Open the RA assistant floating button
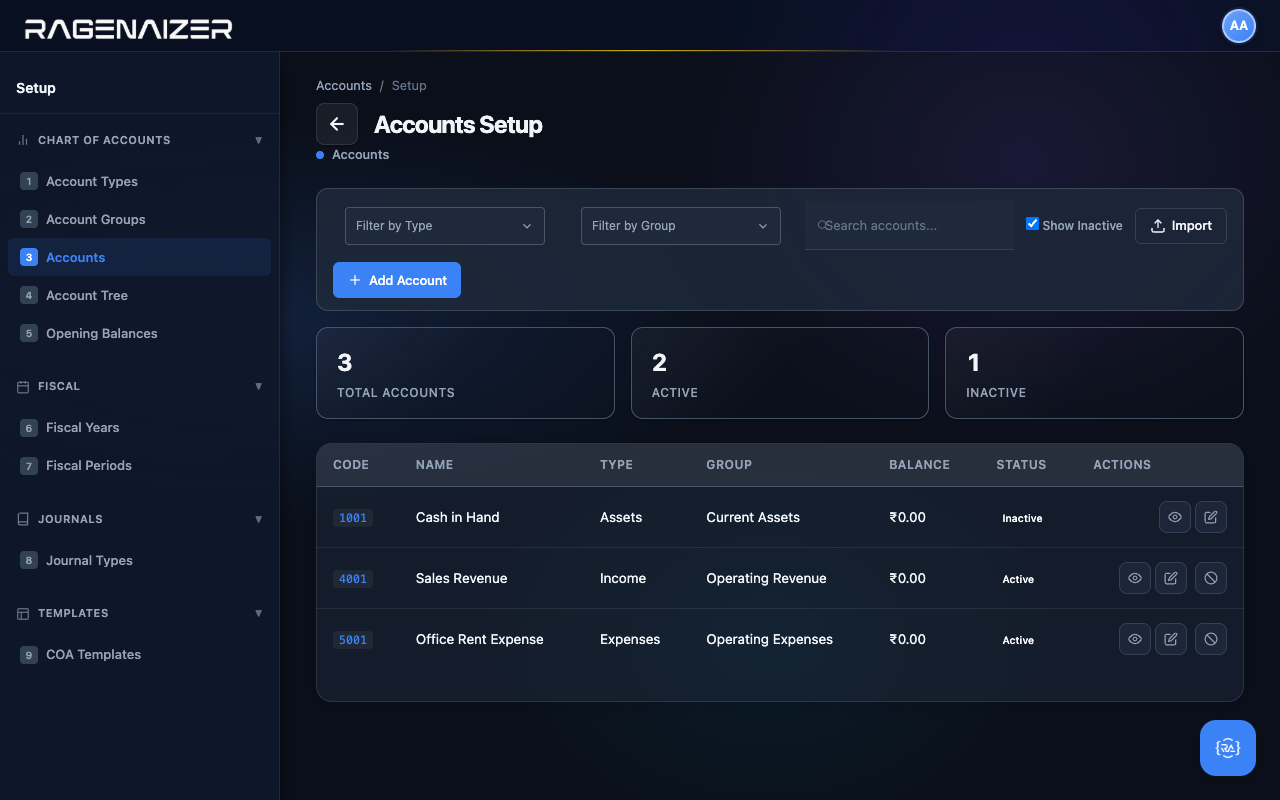The height and width of the screenshot is (800, 1280). (x=1228, y=748)
